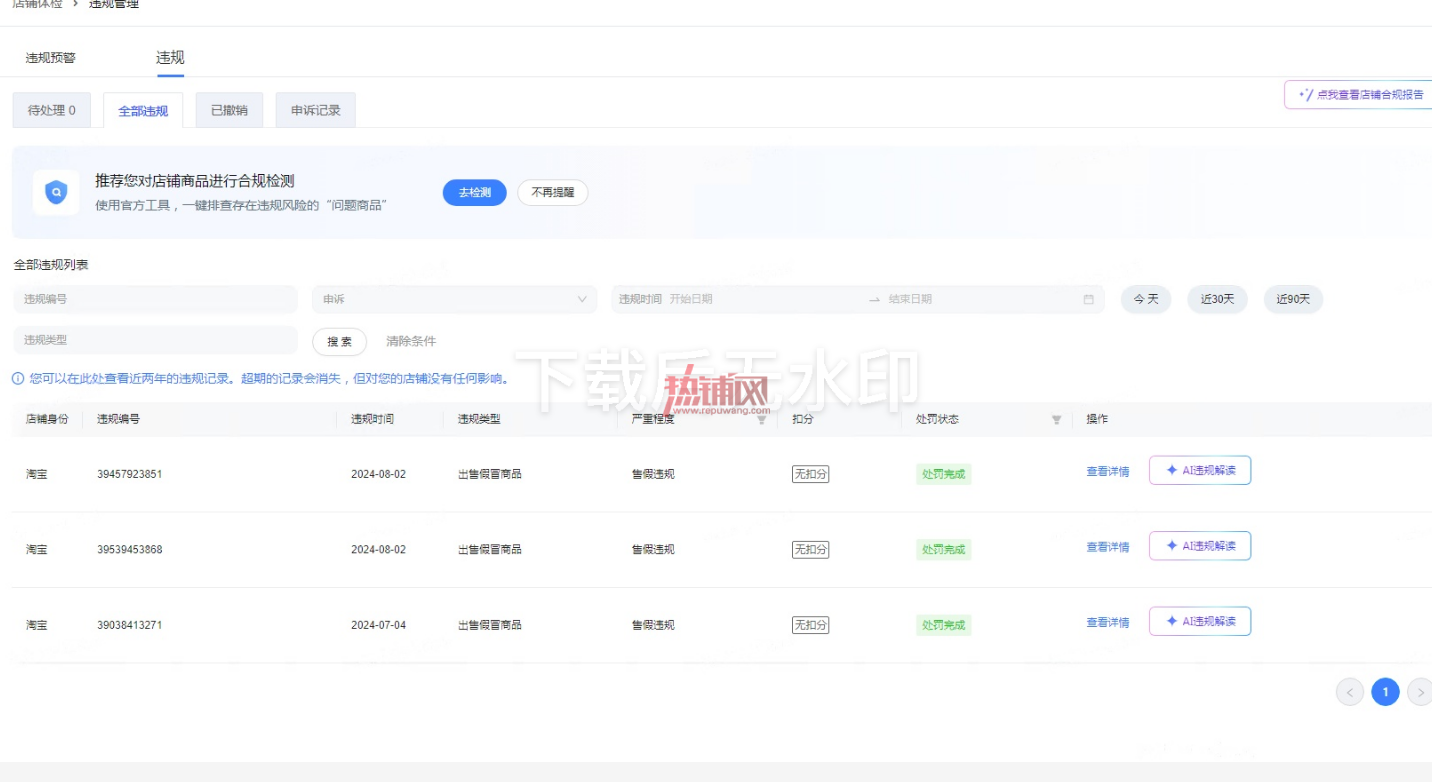Open the 申诉记录 tab
The width and height of the screenshot is (1432, 782).
pos(316,110)
